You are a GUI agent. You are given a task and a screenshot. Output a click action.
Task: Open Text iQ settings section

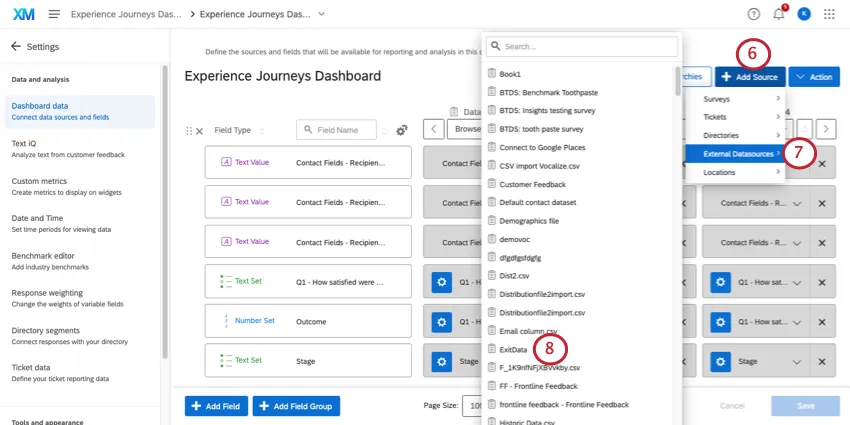24,143
